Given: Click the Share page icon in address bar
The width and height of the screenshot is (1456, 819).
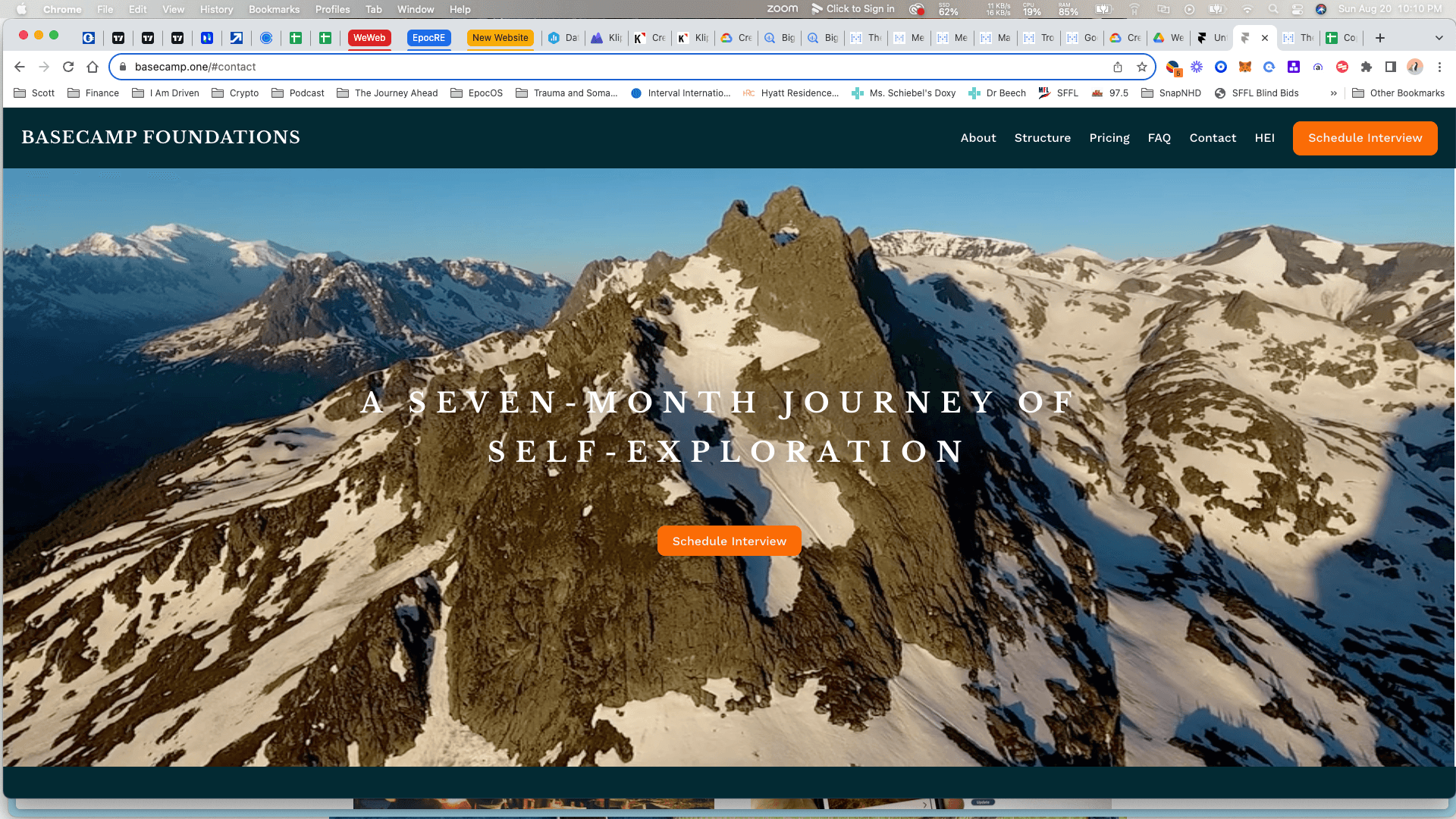Looking at the screenshot, I should click(x=1118, y=67).
